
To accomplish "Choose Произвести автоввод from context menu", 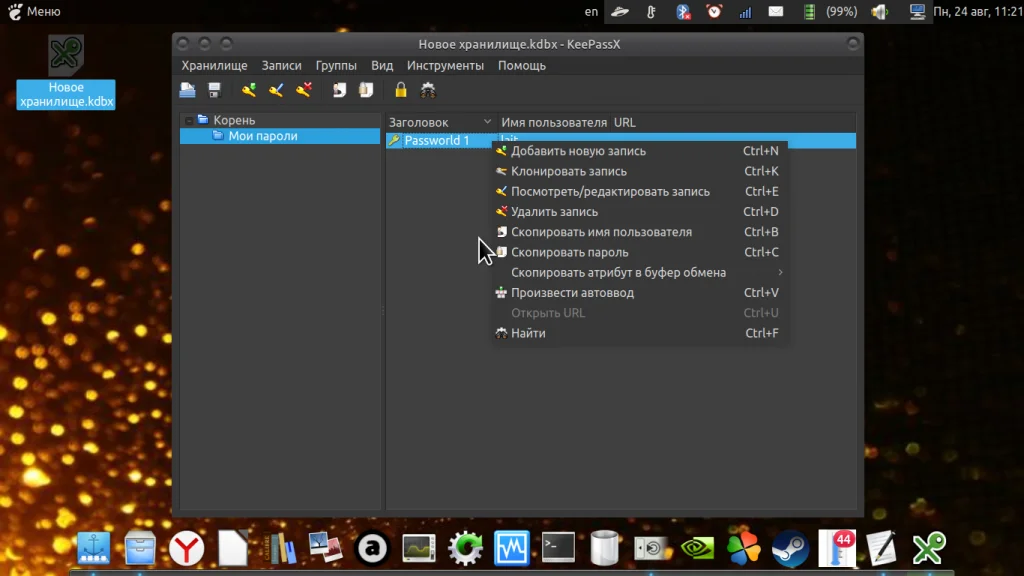I will pos(572,293).
